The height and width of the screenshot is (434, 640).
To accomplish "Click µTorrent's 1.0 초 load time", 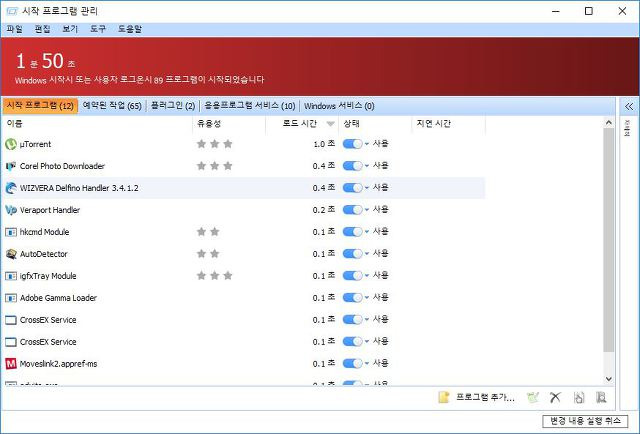I will (x=324, y=144).
